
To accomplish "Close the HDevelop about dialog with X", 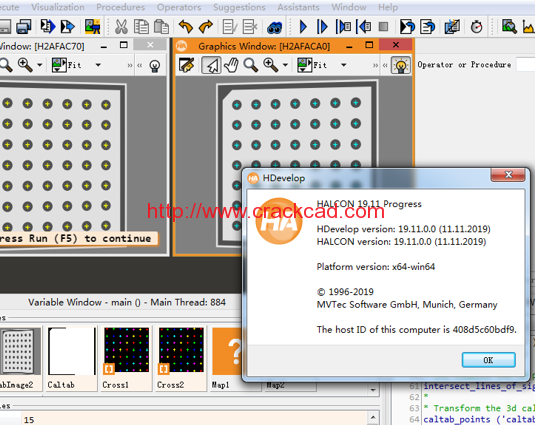I will coord(508,175).
